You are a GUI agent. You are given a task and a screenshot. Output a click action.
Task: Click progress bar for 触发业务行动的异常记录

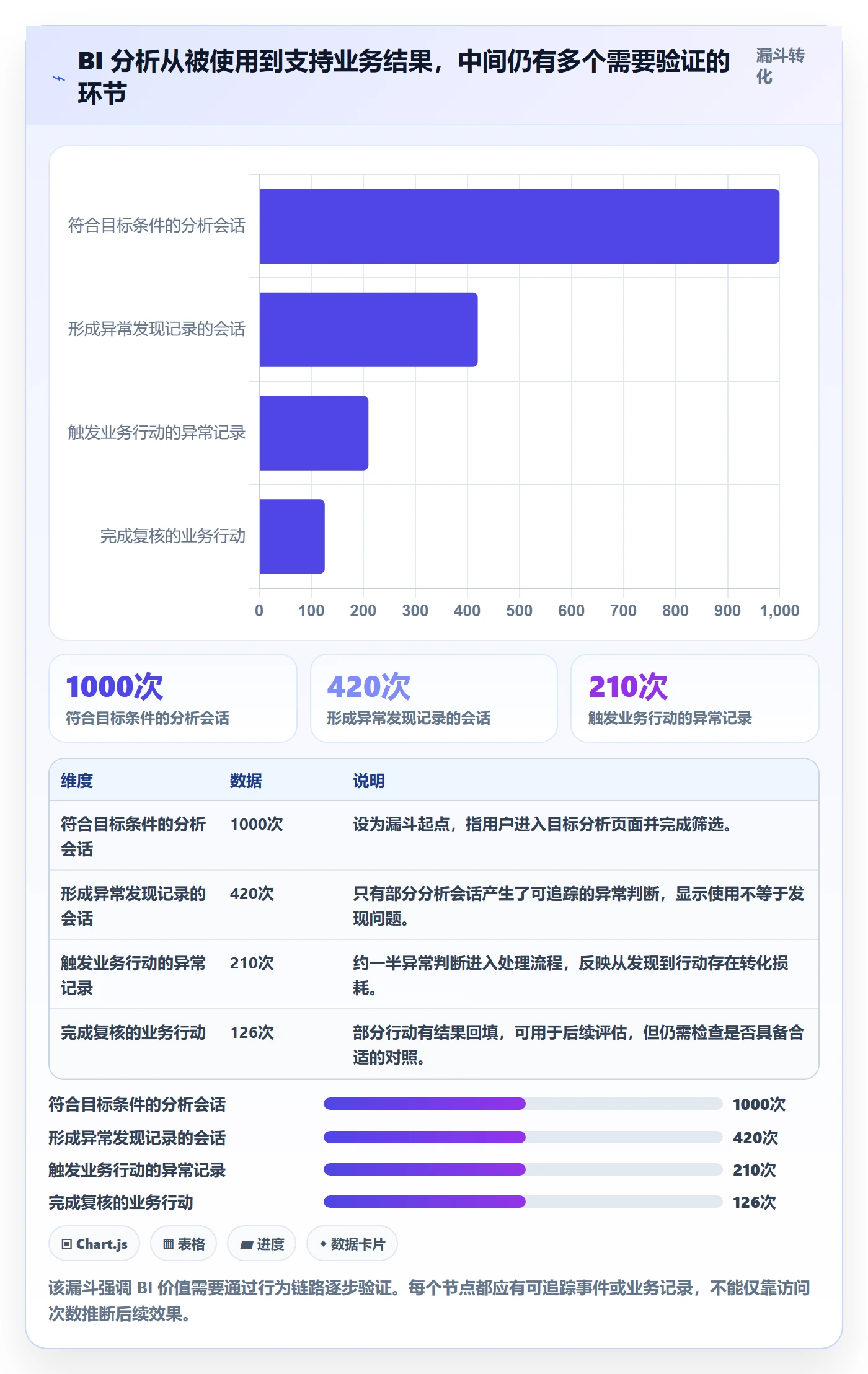[x=523, y=1169]
